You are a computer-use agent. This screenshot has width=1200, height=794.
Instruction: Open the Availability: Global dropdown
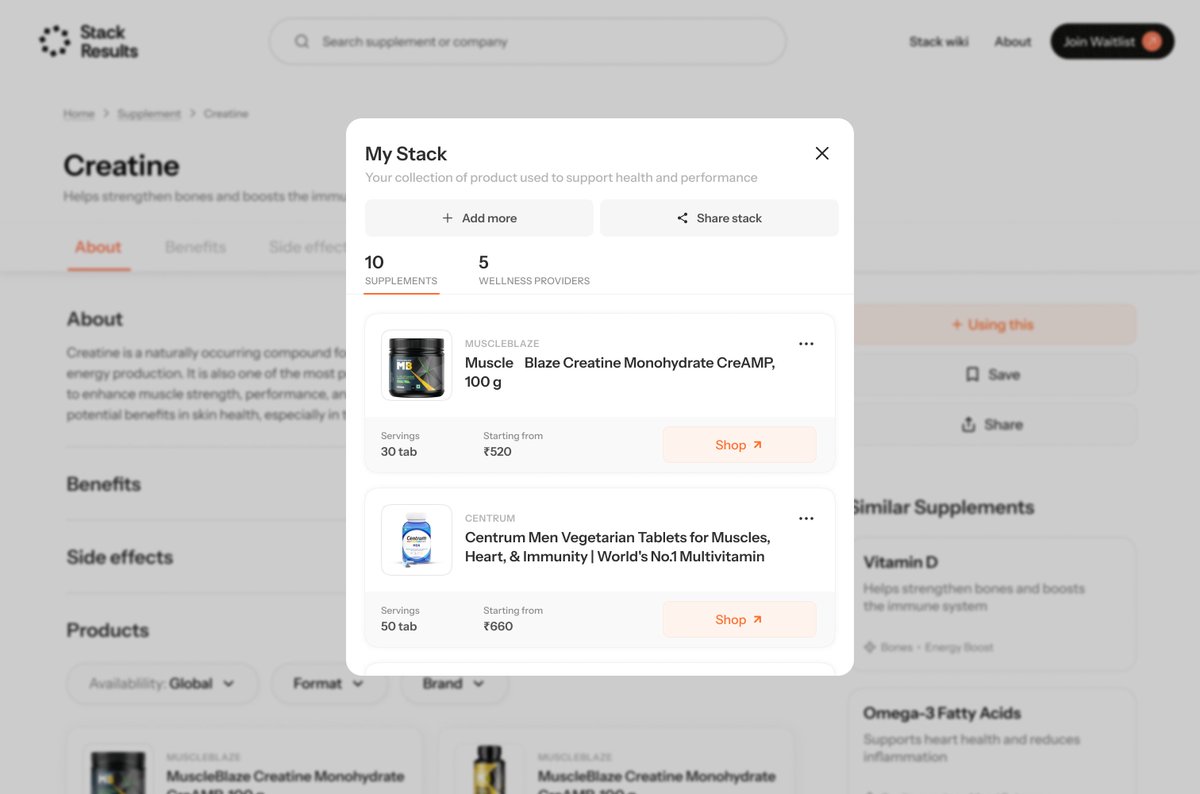[162, 684]
